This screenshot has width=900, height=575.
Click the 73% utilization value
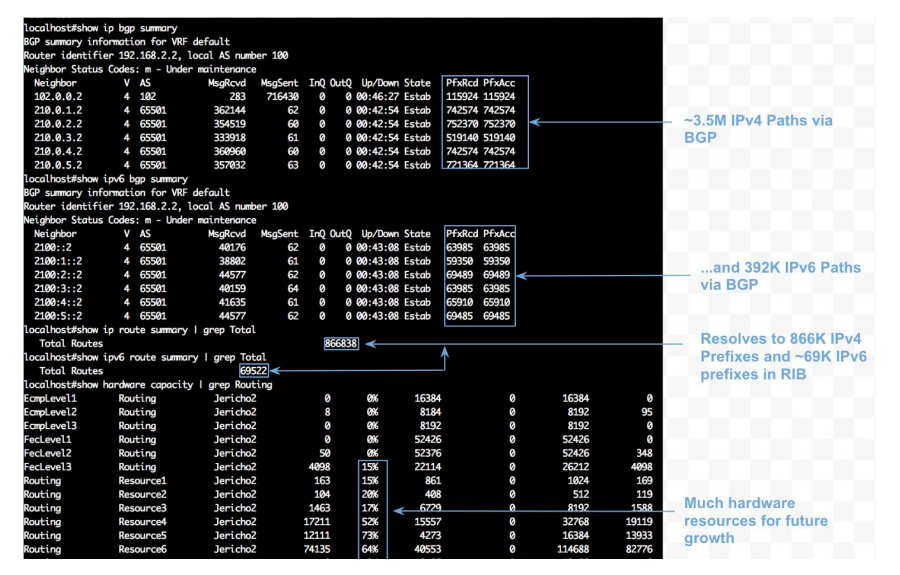[370, 536]
